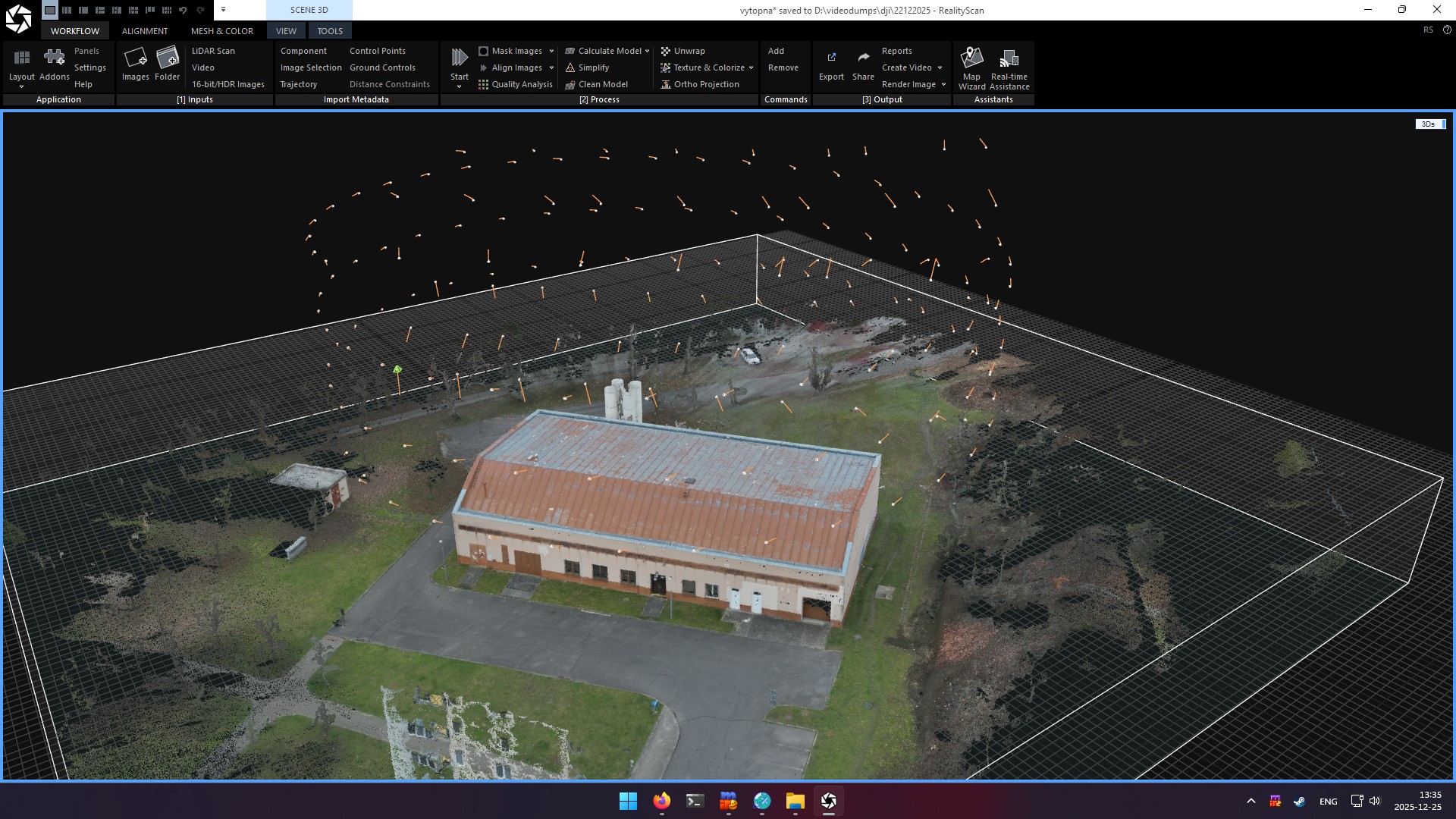This screenshot has width=1456, height=819.
Task: Expand the Mask Images dropdown arrow
Action: [x=551, y=51]
